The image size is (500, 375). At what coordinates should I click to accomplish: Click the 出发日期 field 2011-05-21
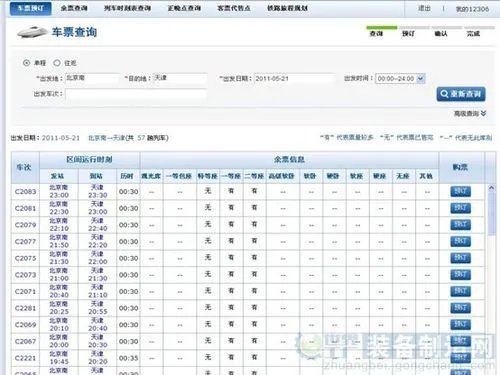point(294,79)
